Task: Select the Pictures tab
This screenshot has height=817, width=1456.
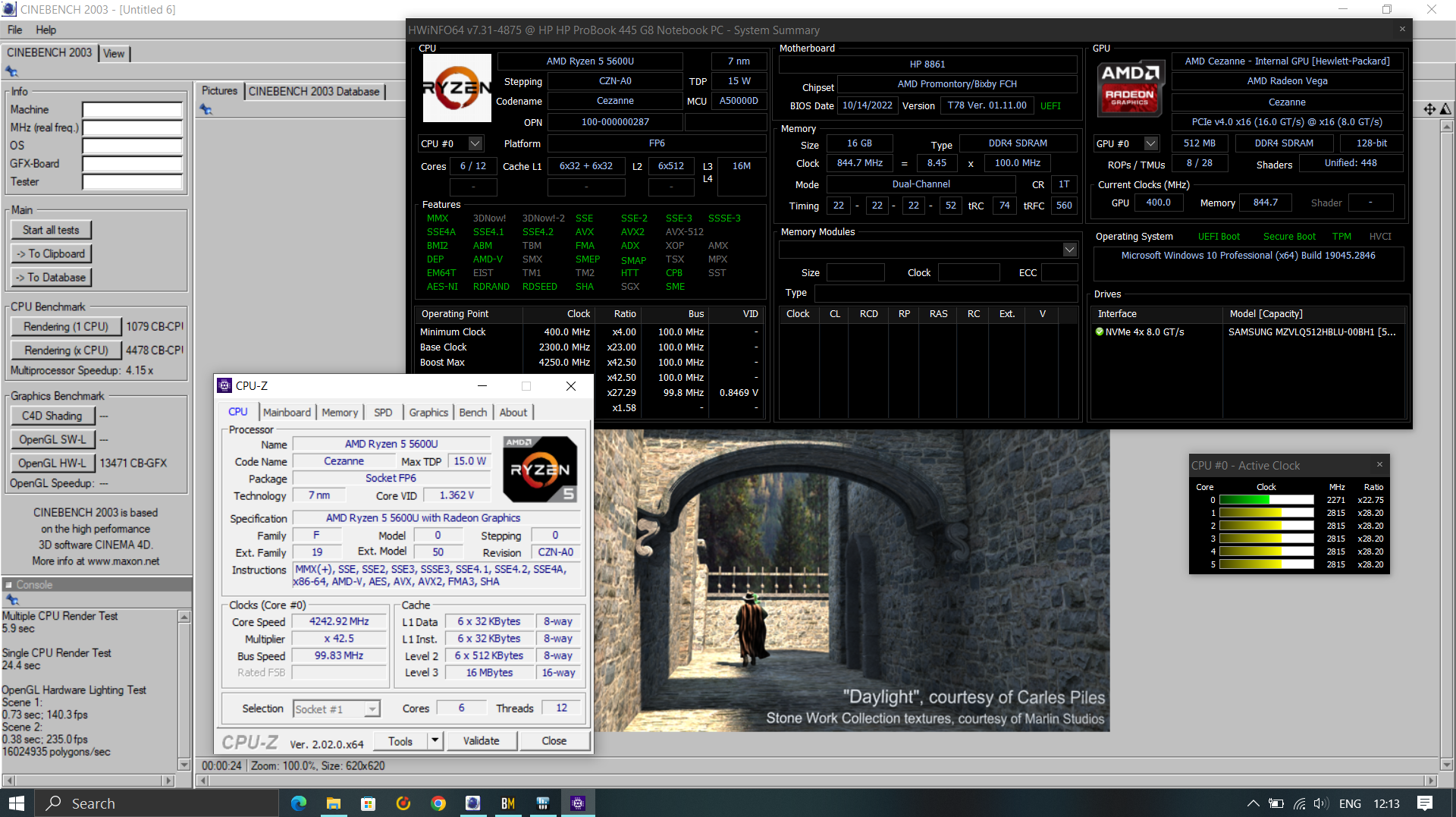Action: point(219,90)
